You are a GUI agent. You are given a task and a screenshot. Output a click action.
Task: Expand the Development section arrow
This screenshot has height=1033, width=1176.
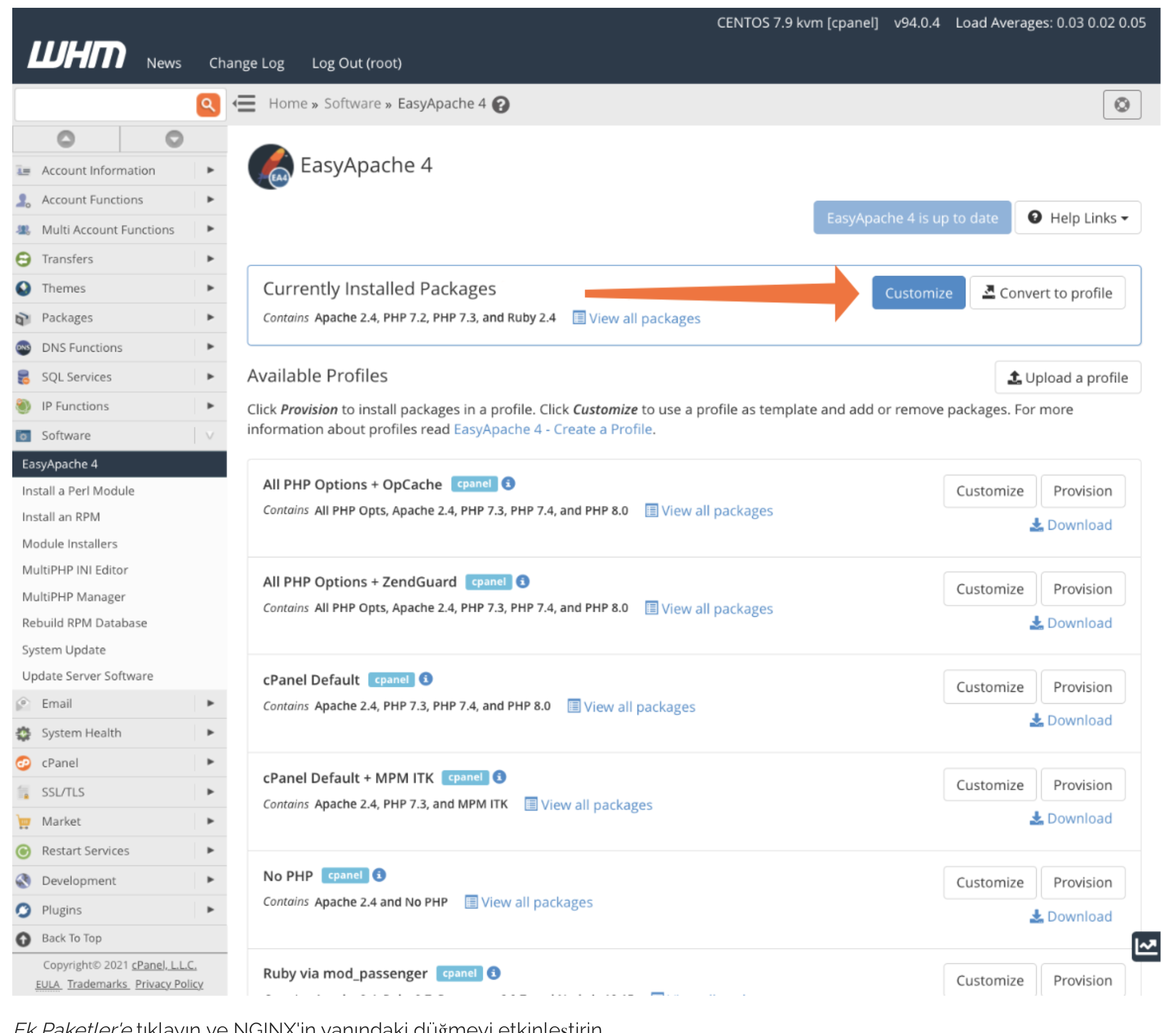(210, 880)
